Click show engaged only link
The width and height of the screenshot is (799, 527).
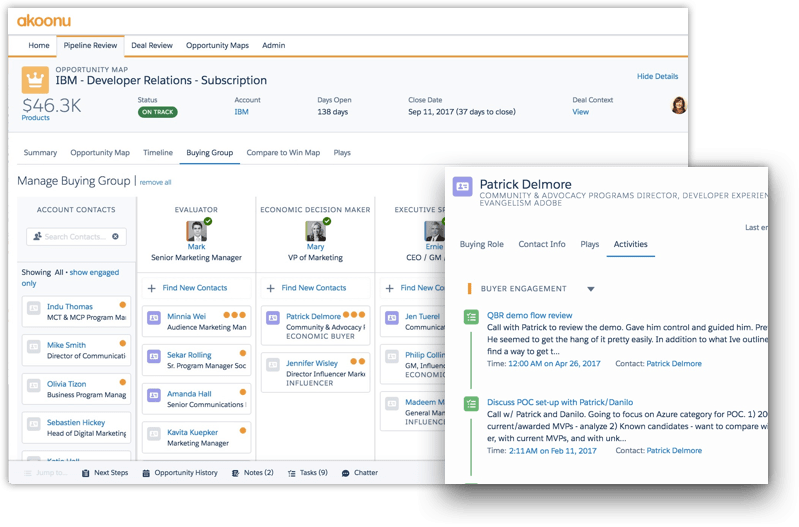coord(70,278)
